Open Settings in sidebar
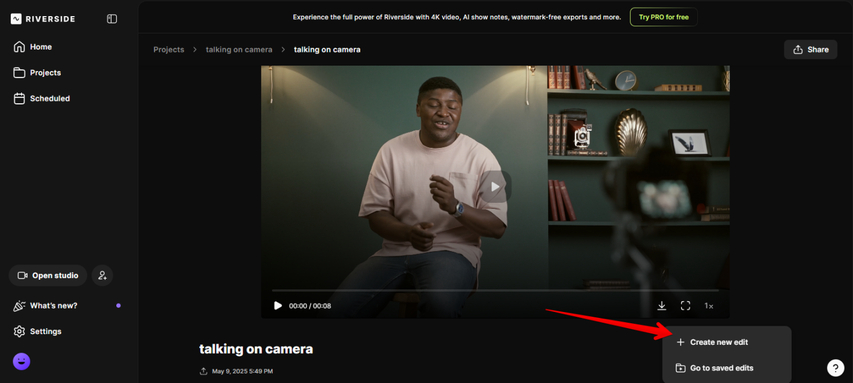Viewport: 853px width, 383px height. (37, 331)
